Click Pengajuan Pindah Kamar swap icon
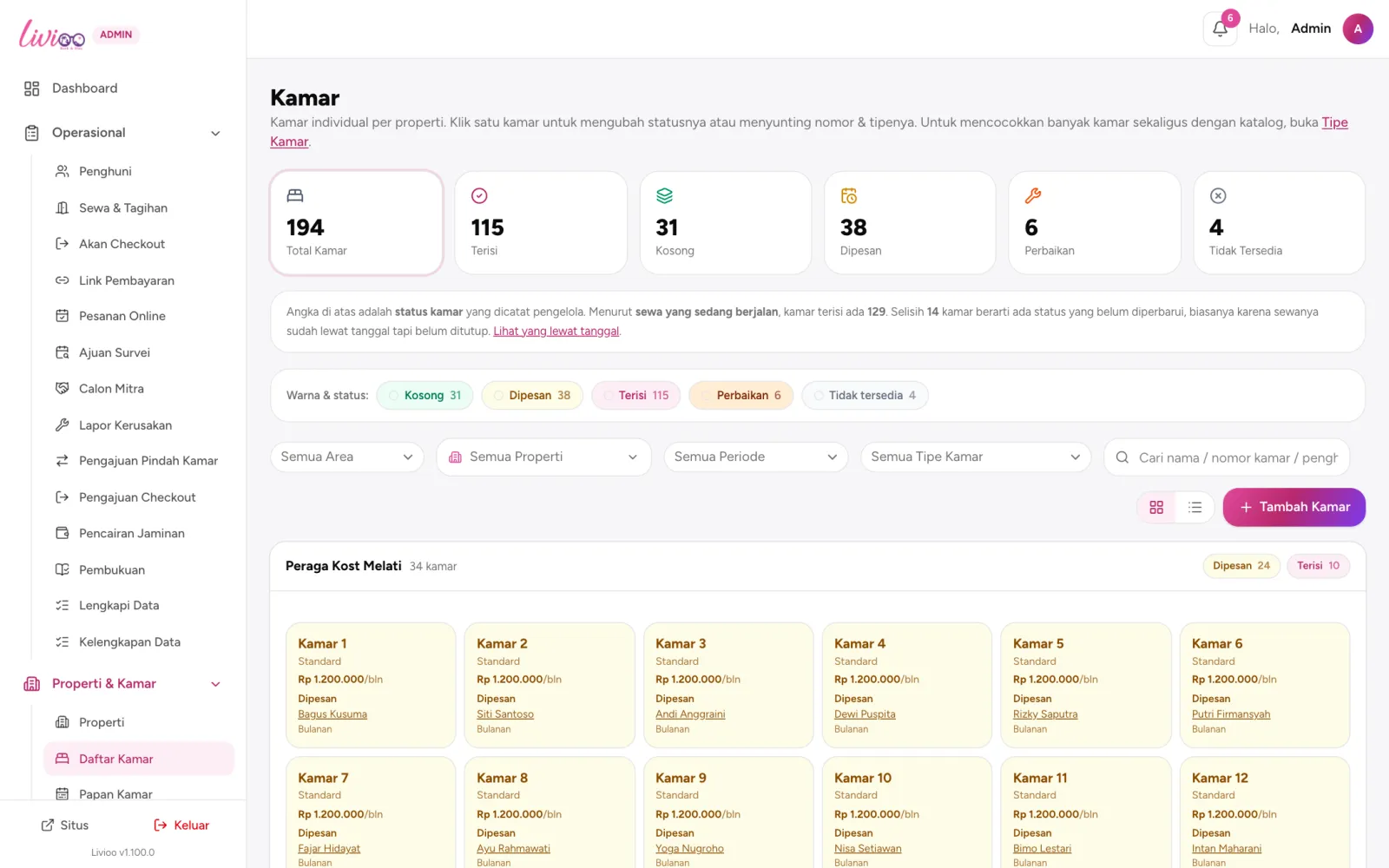The image size is (1389, 868). pos(63,461)
